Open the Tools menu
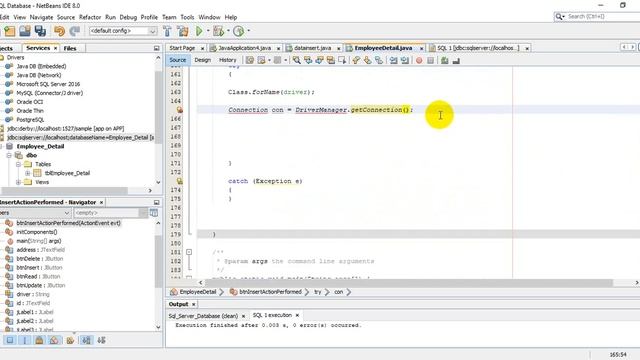 [187, 17]
